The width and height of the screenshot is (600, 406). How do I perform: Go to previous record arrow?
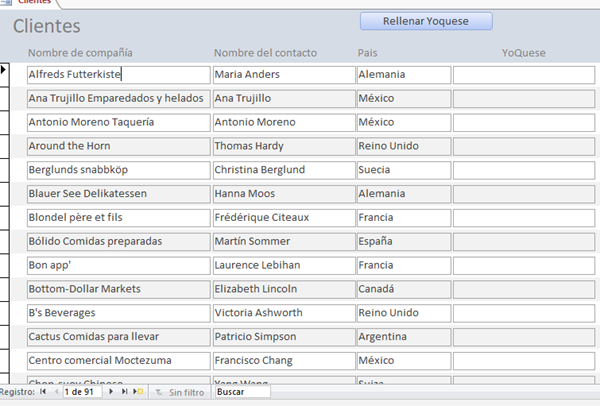coord(55,392)
